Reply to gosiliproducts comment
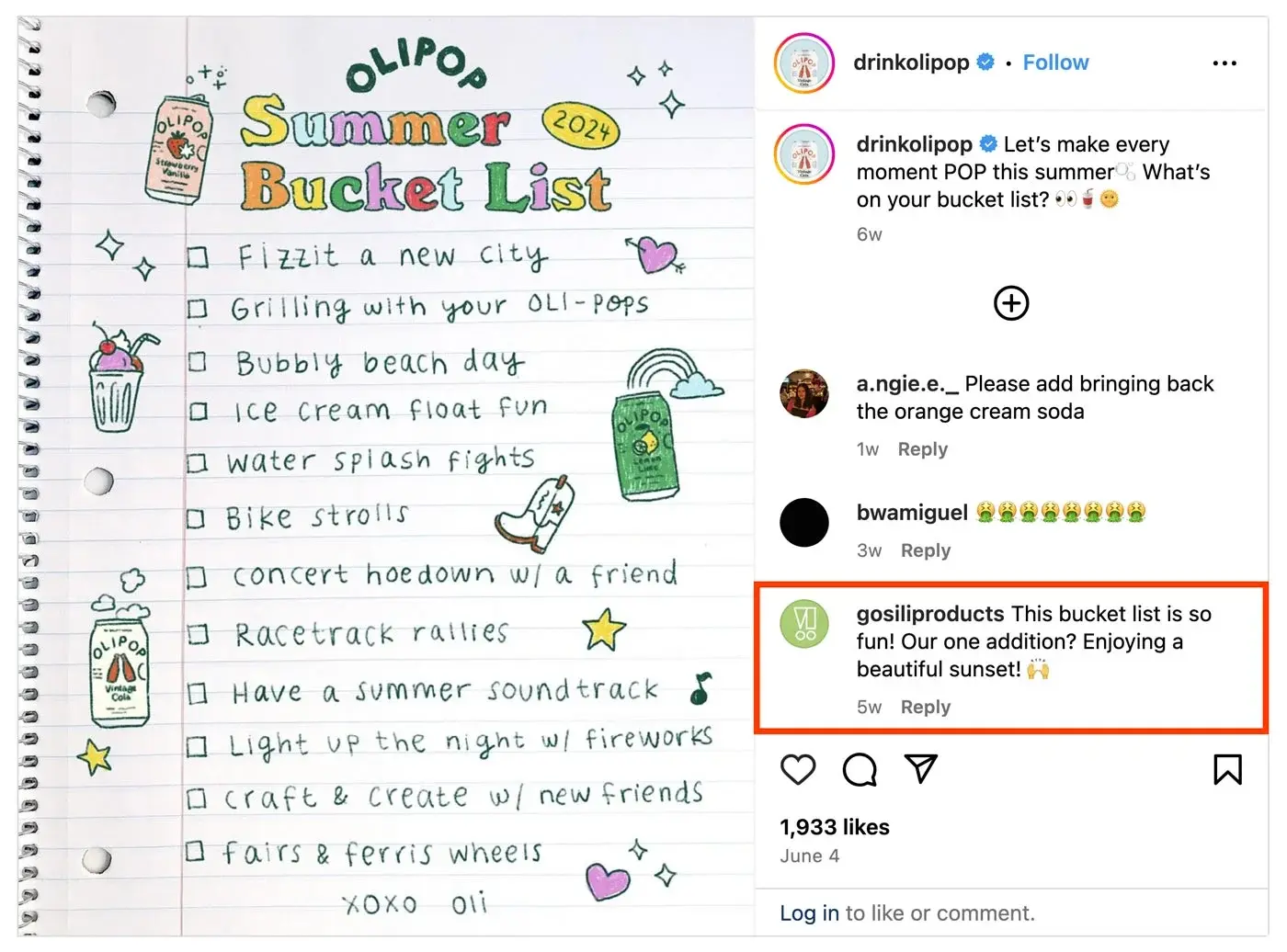Image resolution: width=1287 pixels, height=952 pixels. coord(925,707)
